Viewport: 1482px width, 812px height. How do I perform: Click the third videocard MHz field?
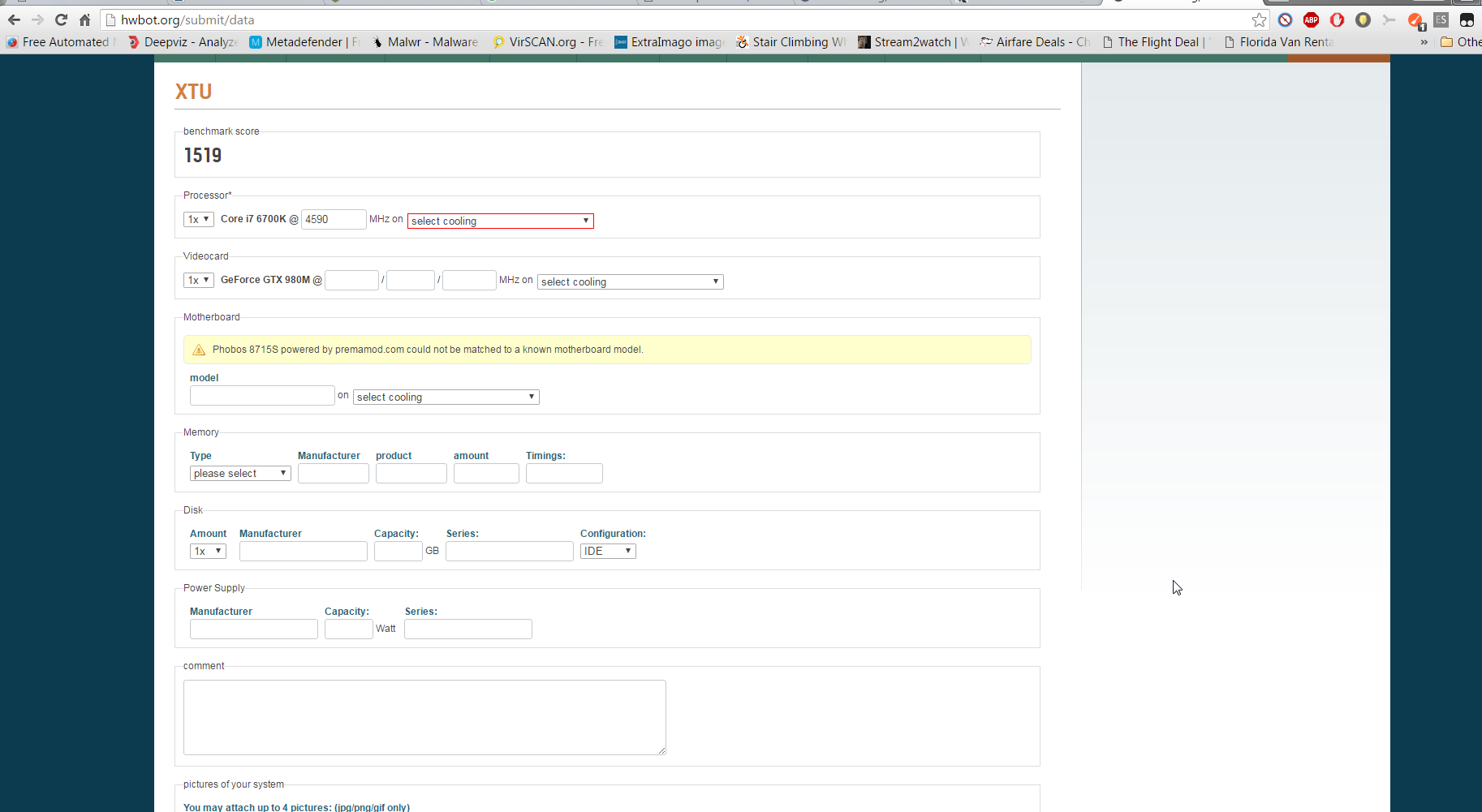click(469, 280)
